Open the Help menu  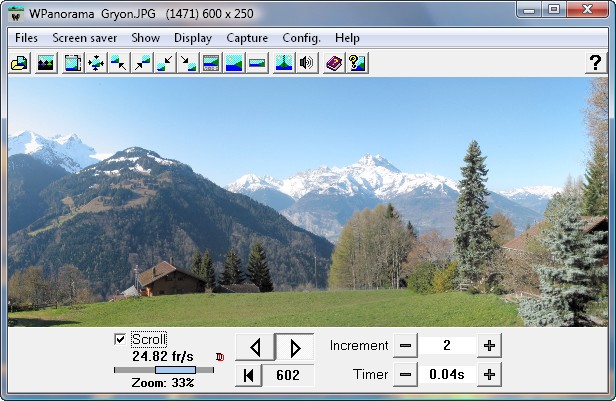347,38
